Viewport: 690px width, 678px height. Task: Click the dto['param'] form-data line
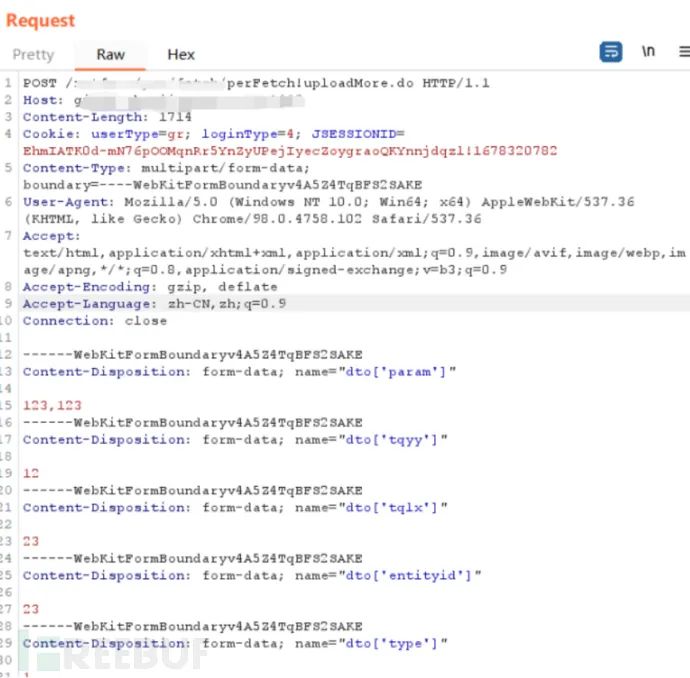coord(240,372)
